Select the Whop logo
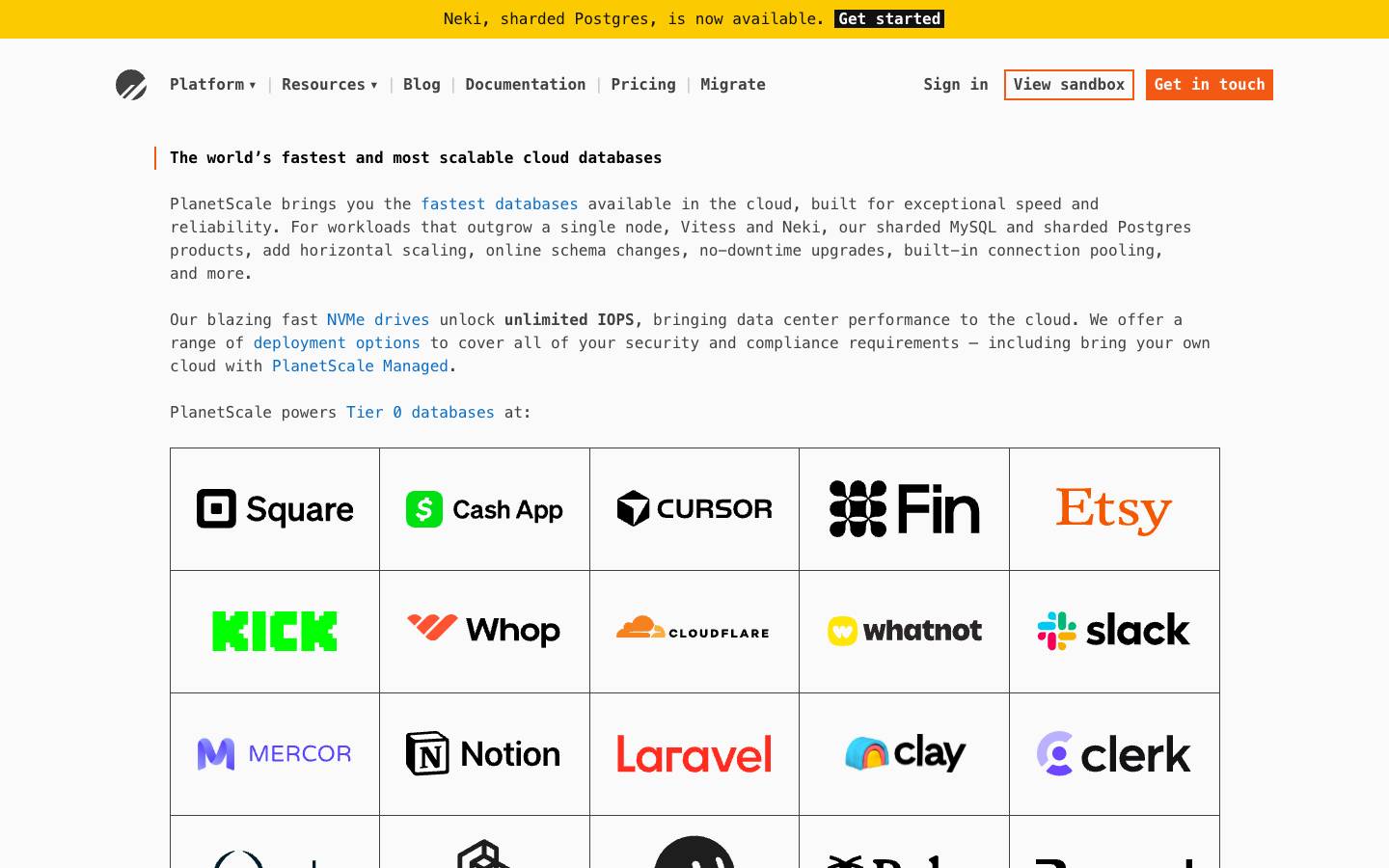Screen dimensions: 1389x868 point(484,631)
